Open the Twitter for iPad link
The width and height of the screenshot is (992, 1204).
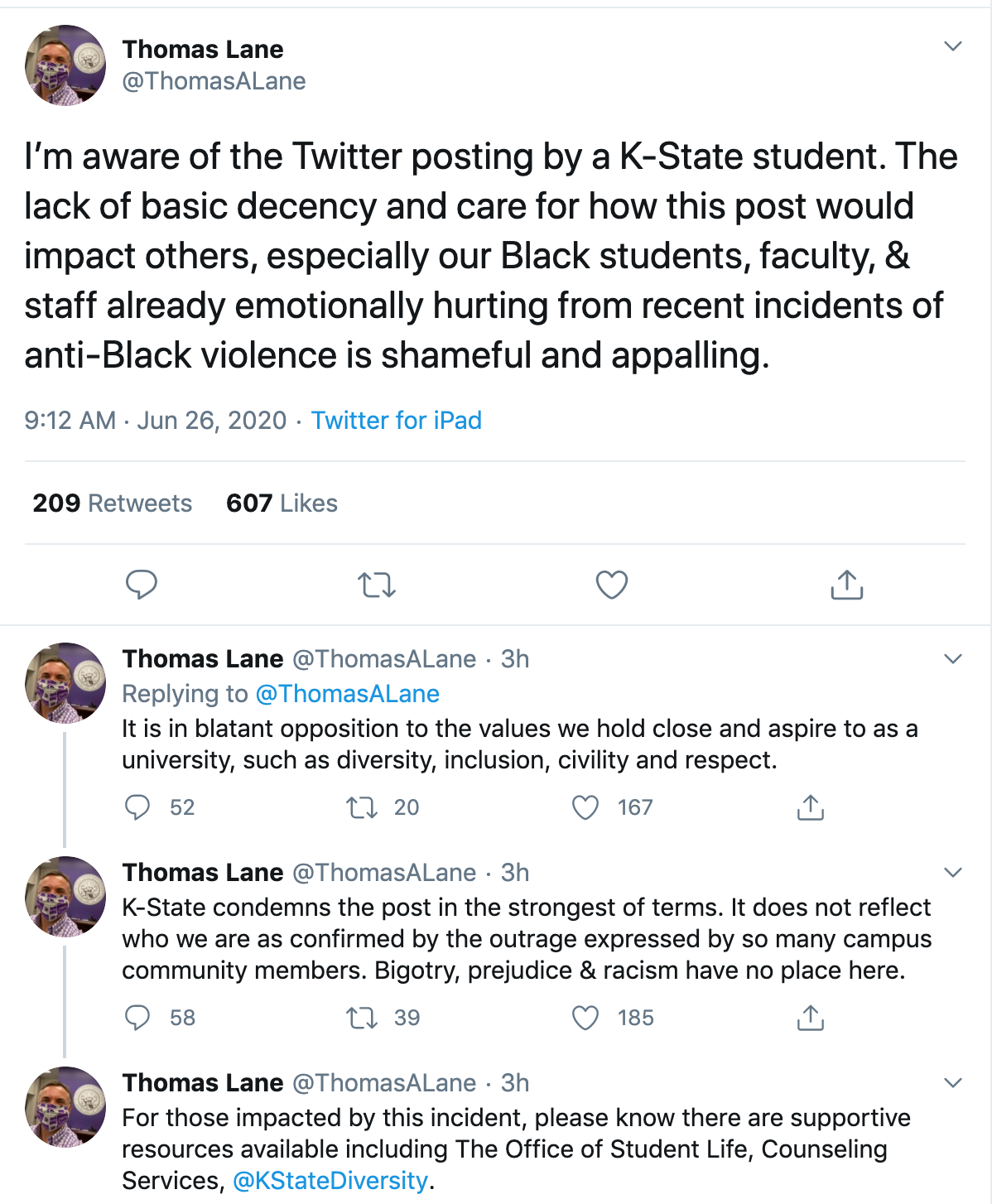click(396, 420)
